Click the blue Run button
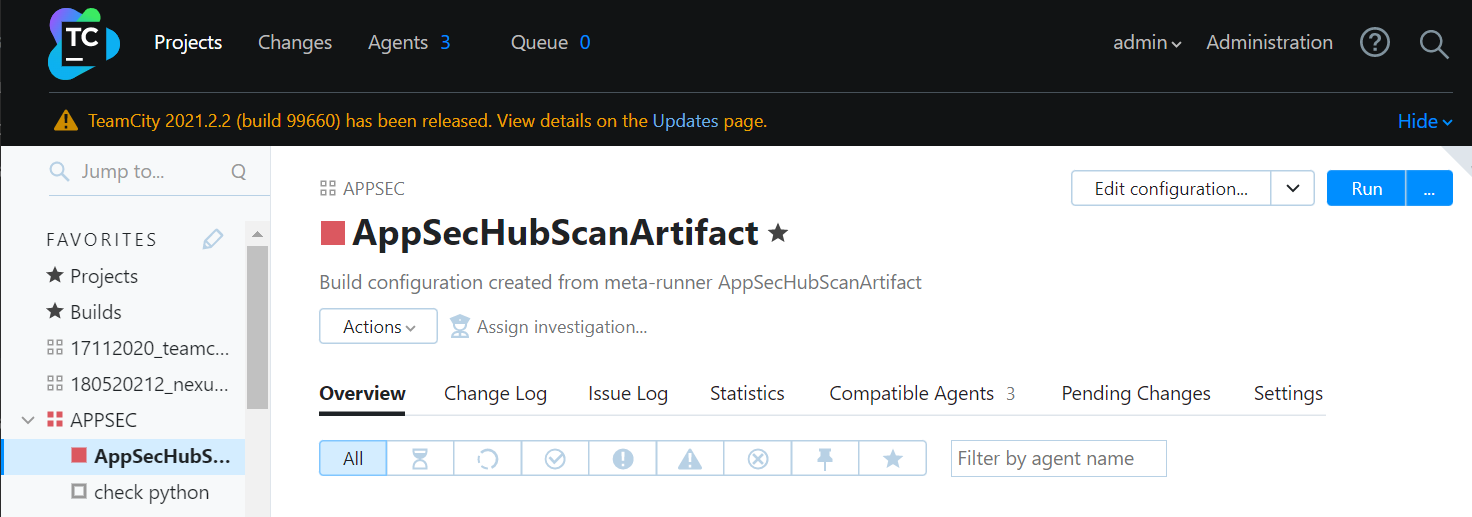The height and width of the screenshot is (517, 1472). (1366, 188)
